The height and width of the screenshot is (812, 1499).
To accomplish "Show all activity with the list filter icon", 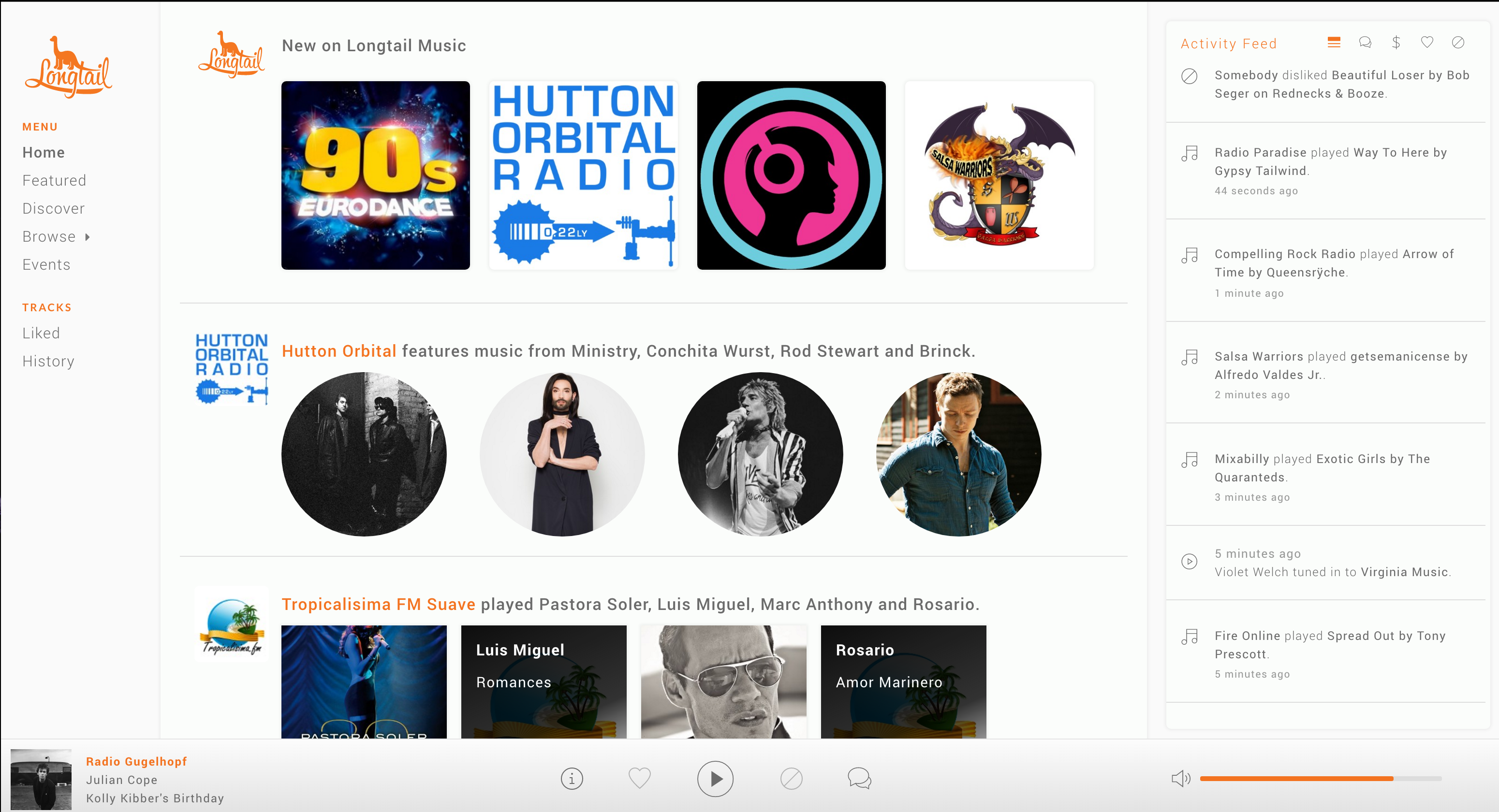I will pyautogui.click(x=1334, y=43).
